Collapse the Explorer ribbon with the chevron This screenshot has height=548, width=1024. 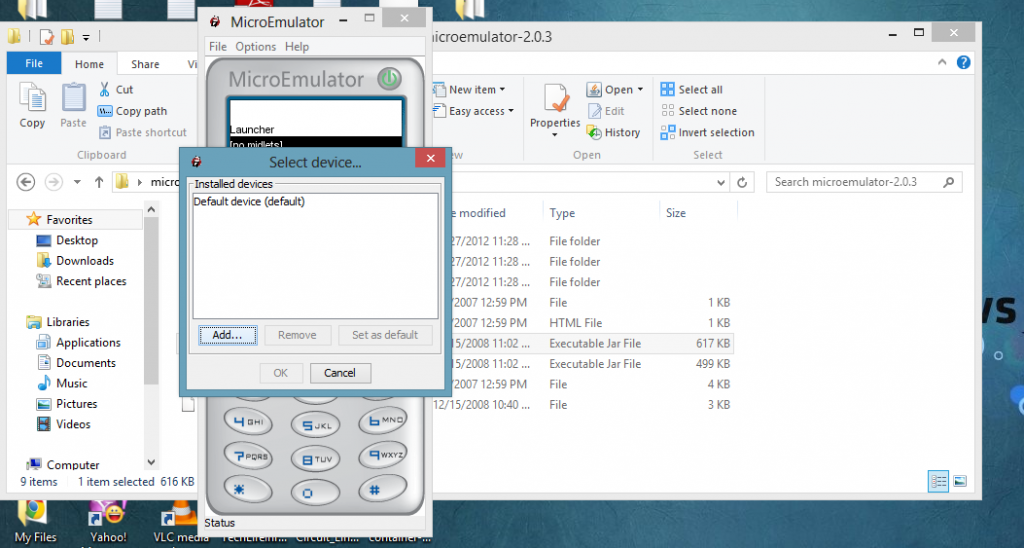pyautogui.click(x=942, y=63)
